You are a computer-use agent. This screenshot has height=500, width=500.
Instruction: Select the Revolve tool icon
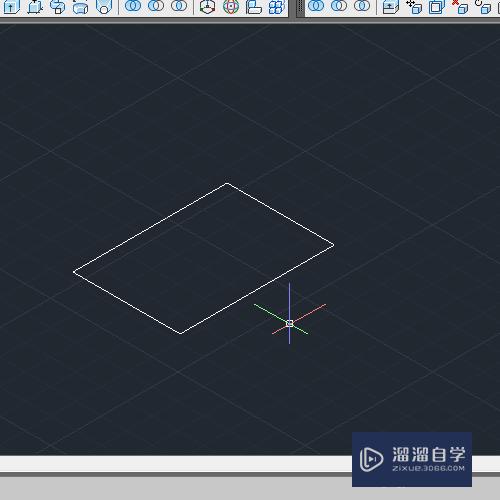pyautogui.click(x=80, y=7)
